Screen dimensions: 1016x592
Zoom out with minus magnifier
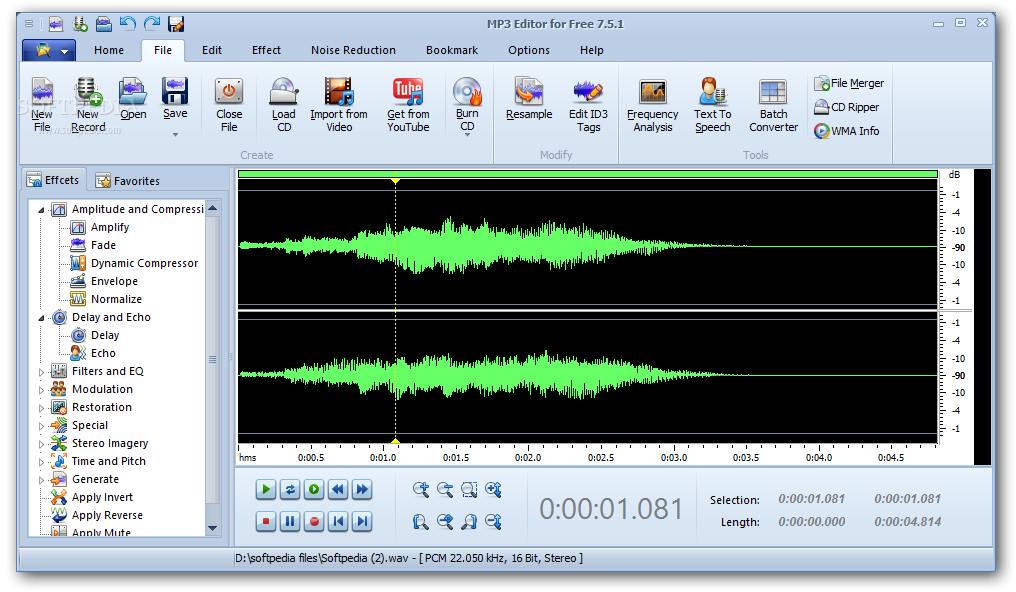pos(445,490)
